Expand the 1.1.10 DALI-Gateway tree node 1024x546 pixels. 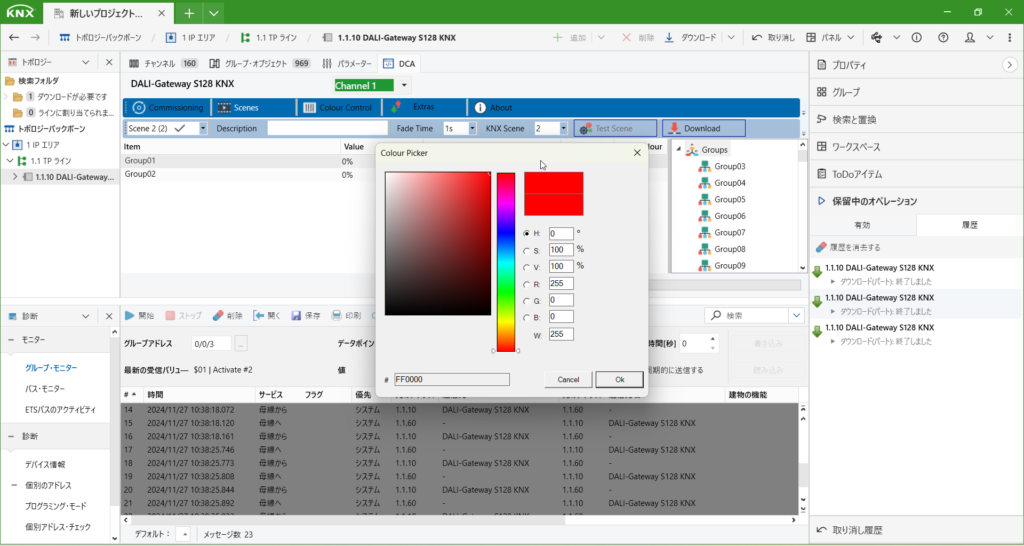tap(15, 176)
